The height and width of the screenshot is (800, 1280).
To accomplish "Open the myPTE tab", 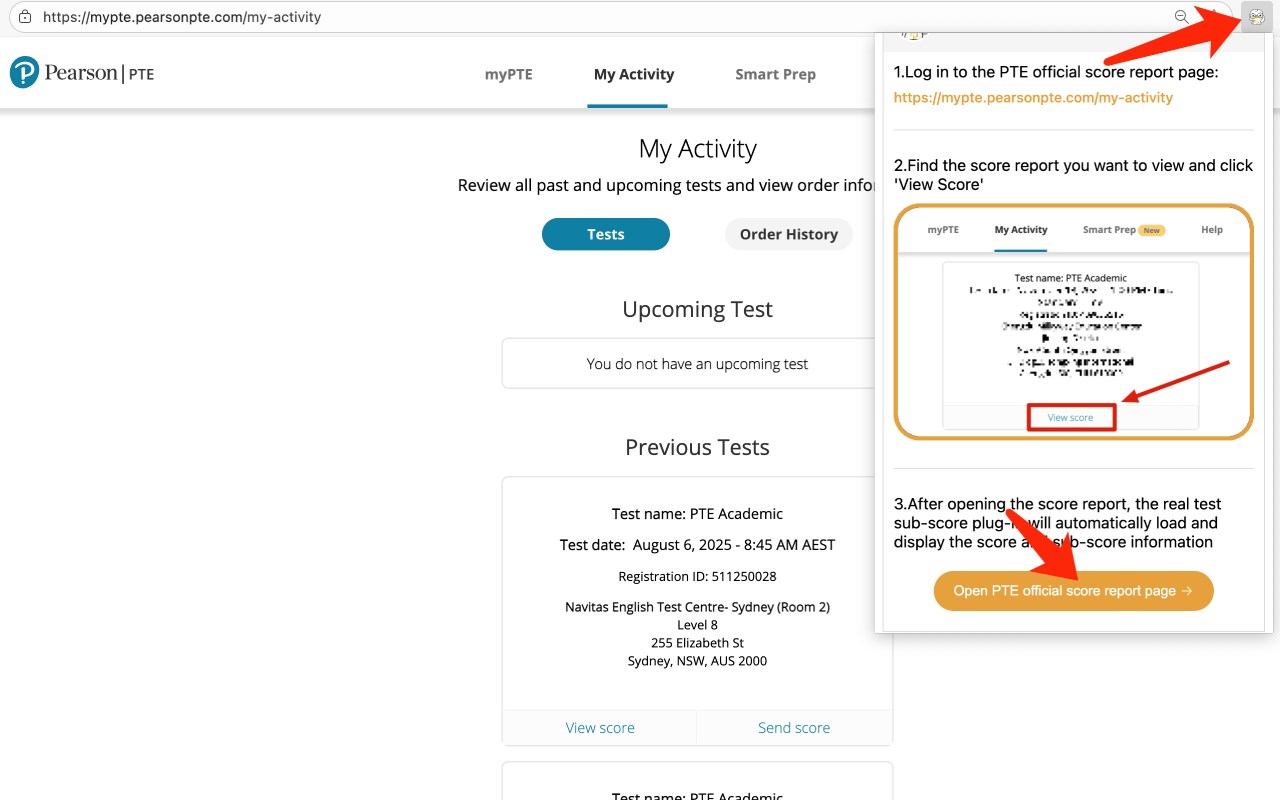I will [x=509, y=74].
